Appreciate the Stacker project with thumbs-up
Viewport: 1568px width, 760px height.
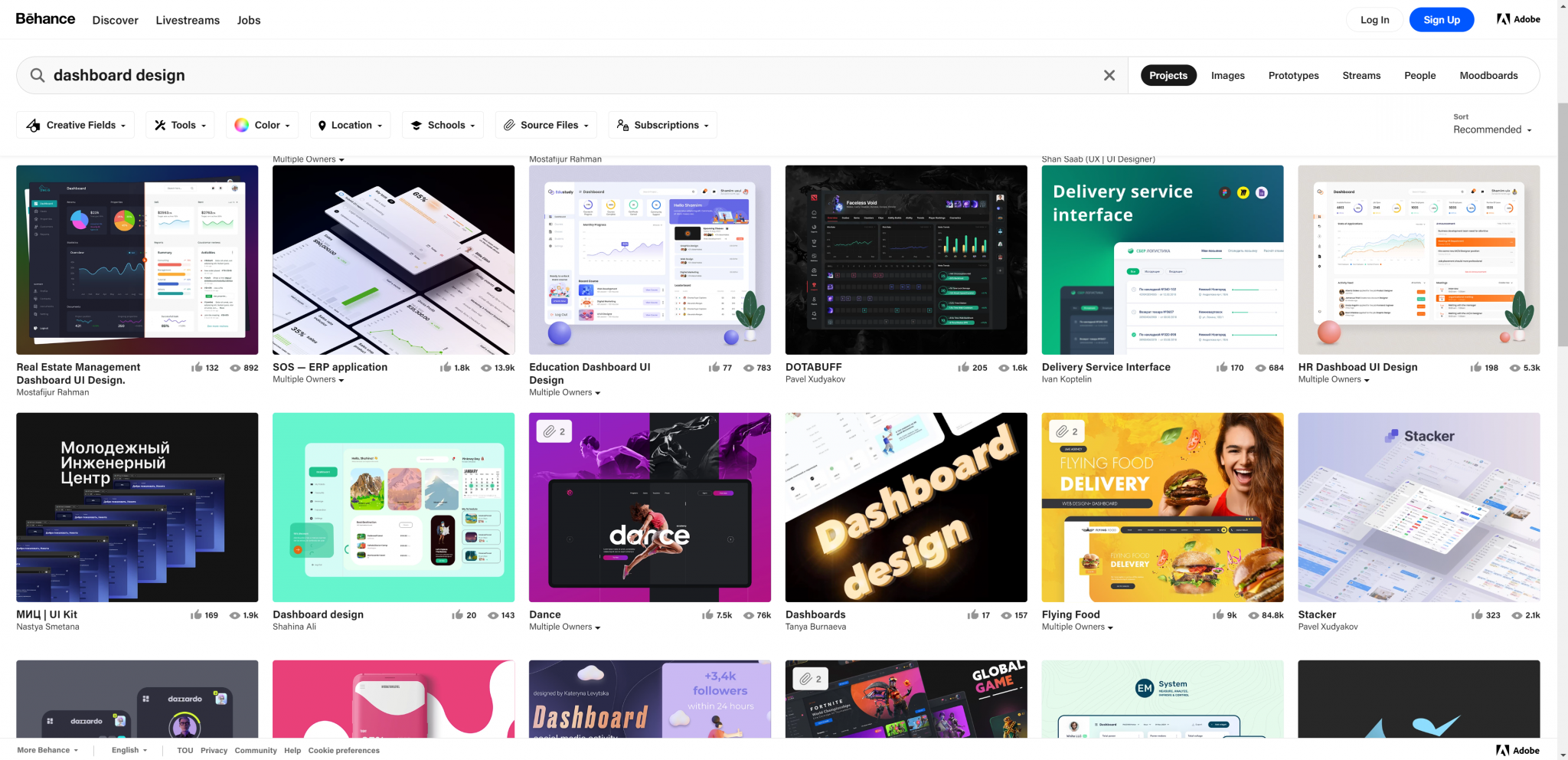[1475, 614]
